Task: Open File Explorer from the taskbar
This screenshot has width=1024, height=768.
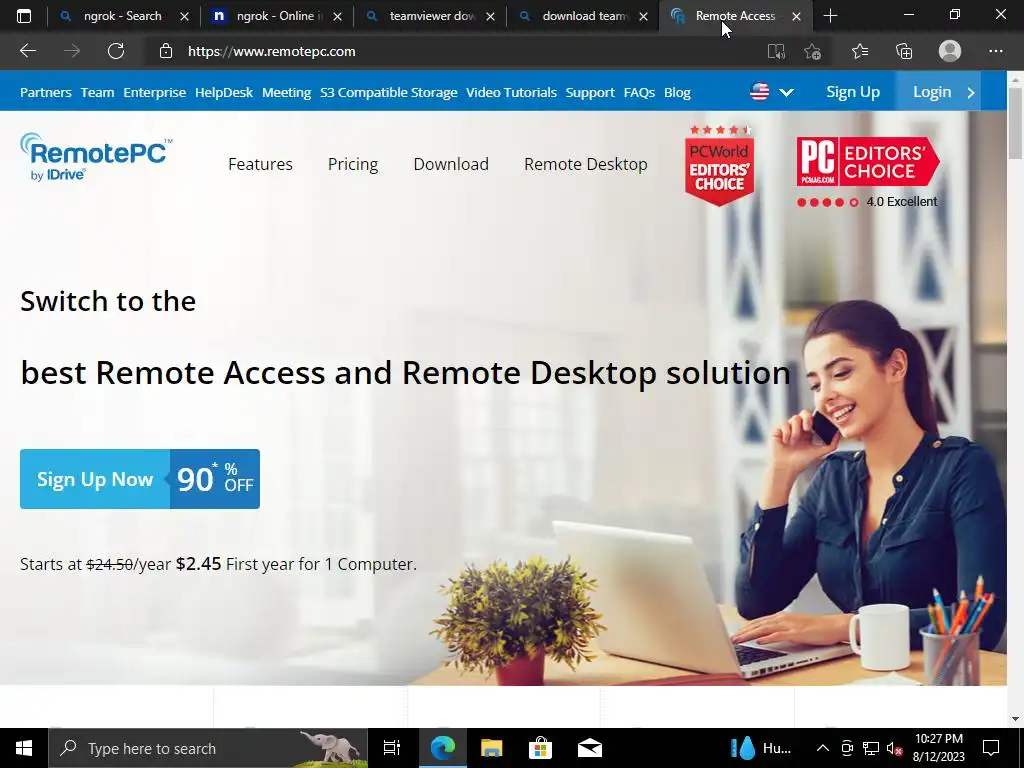Action: [491, 748]
